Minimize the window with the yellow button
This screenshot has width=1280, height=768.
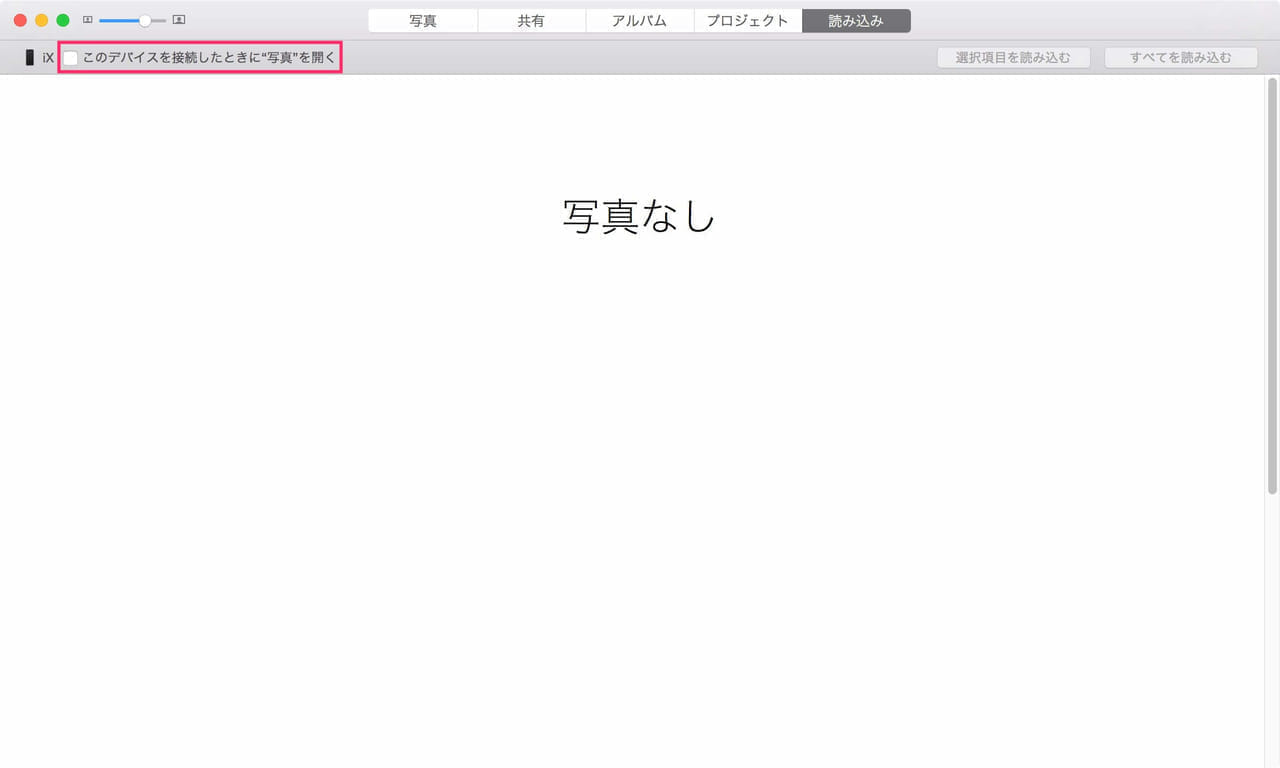pos(41,20)
